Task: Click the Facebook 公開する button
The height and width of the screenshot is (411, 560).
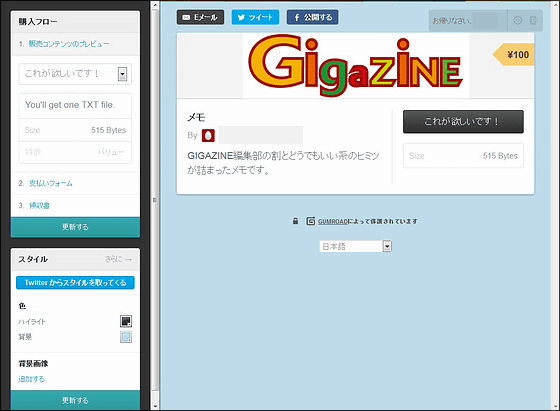Action: pos(312,17)
